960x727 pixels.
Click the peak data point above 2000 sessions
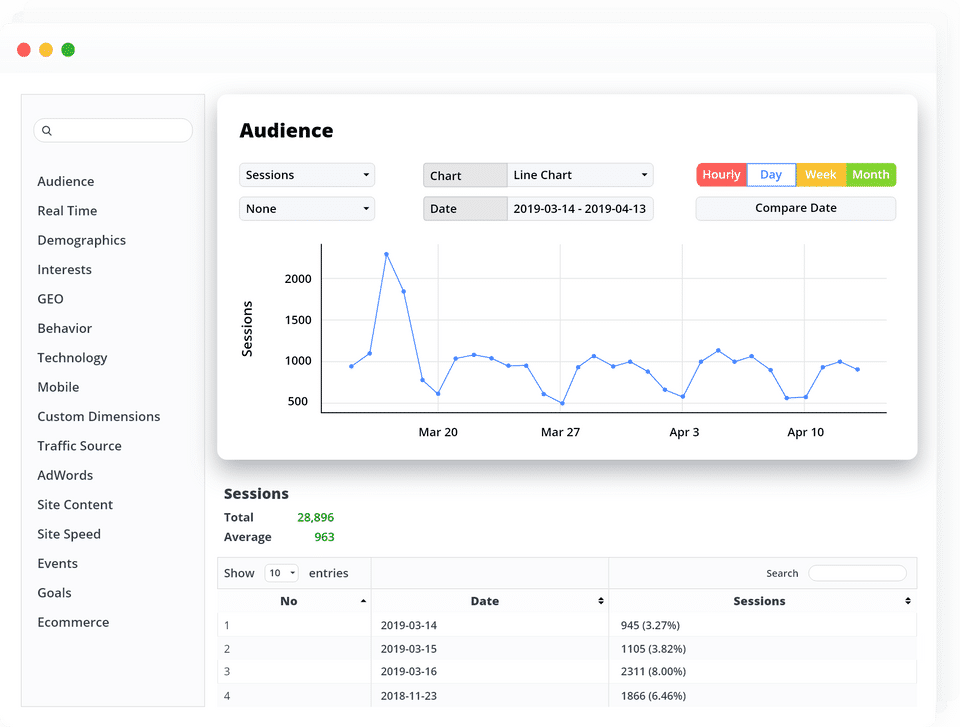(x=386, y=254)
